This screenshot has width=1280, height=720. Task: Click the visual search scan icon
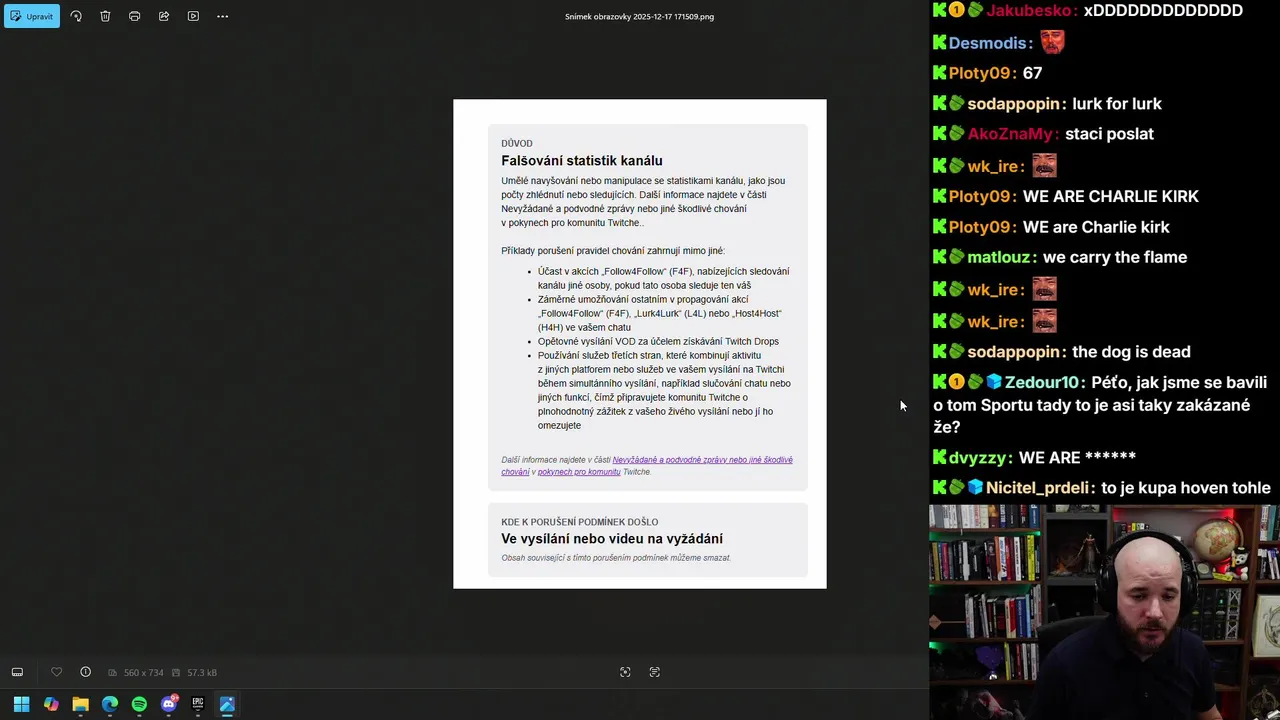(625, 672)
